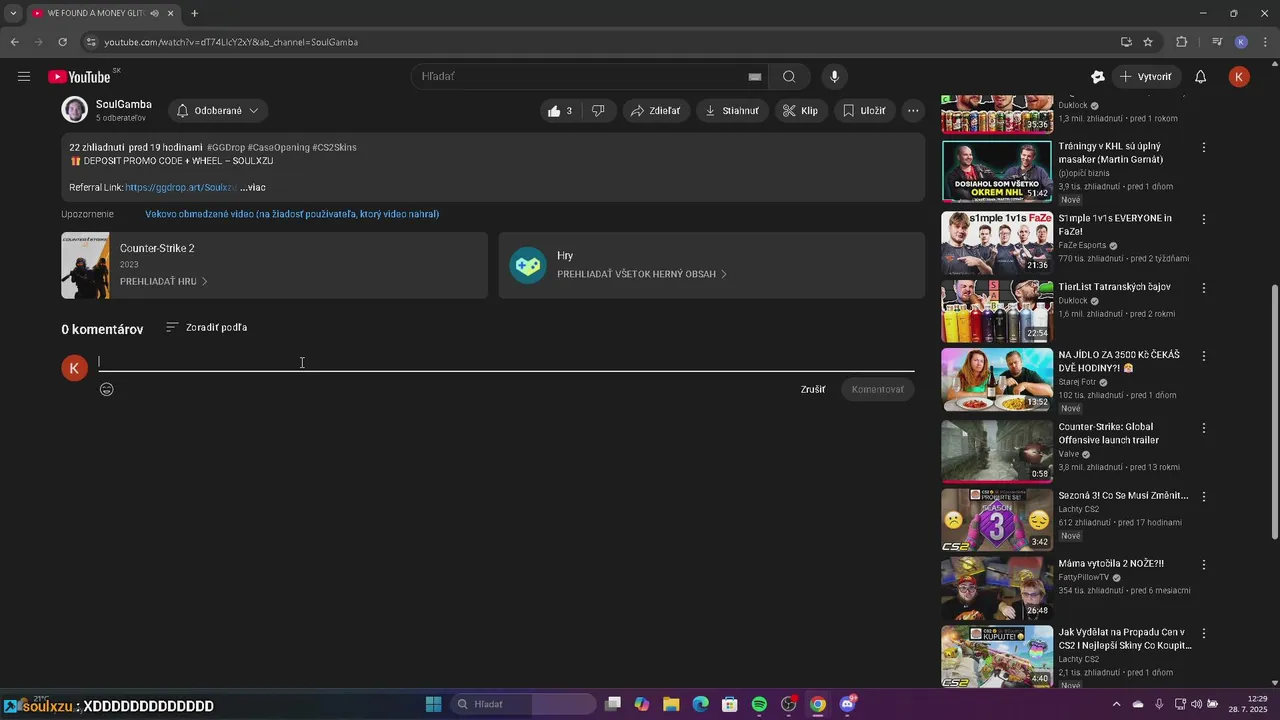
Task: Like the video with thumbs up
Action: [x=561, y=111]
